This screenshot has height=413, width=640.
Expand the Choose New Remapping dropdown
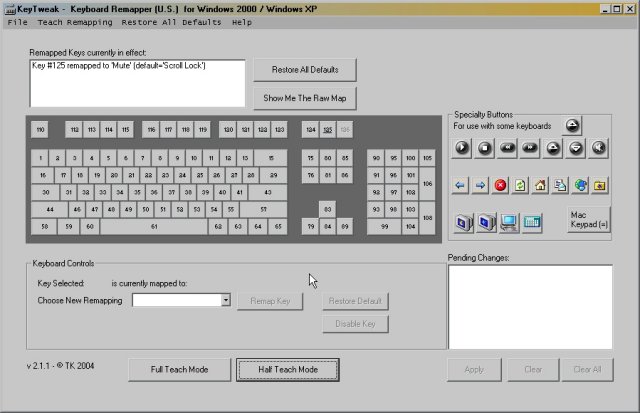pos(226,300)
